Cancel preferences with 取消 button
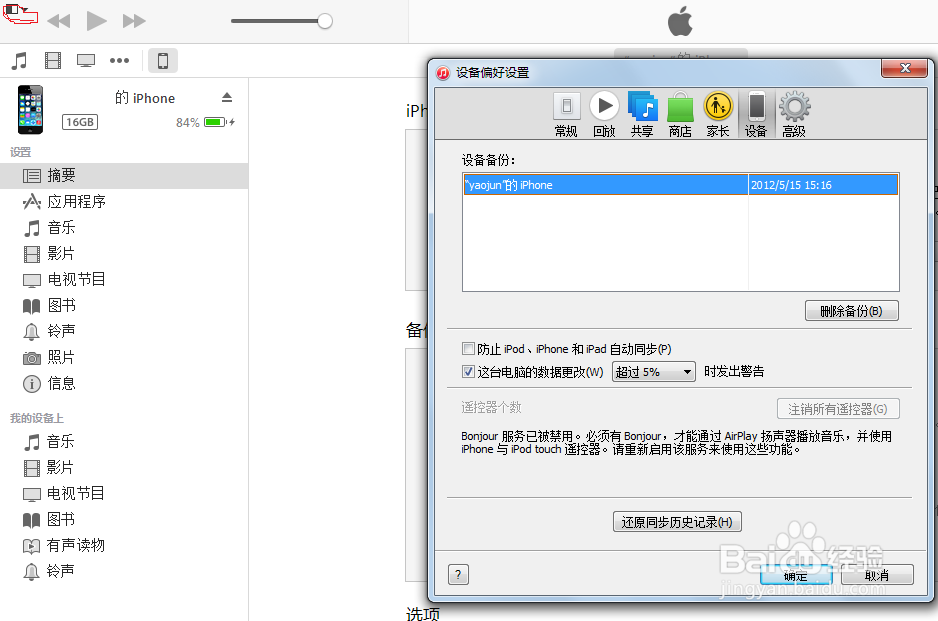Image resolution: width=938 pixels, height=621 pixels. 877,576
